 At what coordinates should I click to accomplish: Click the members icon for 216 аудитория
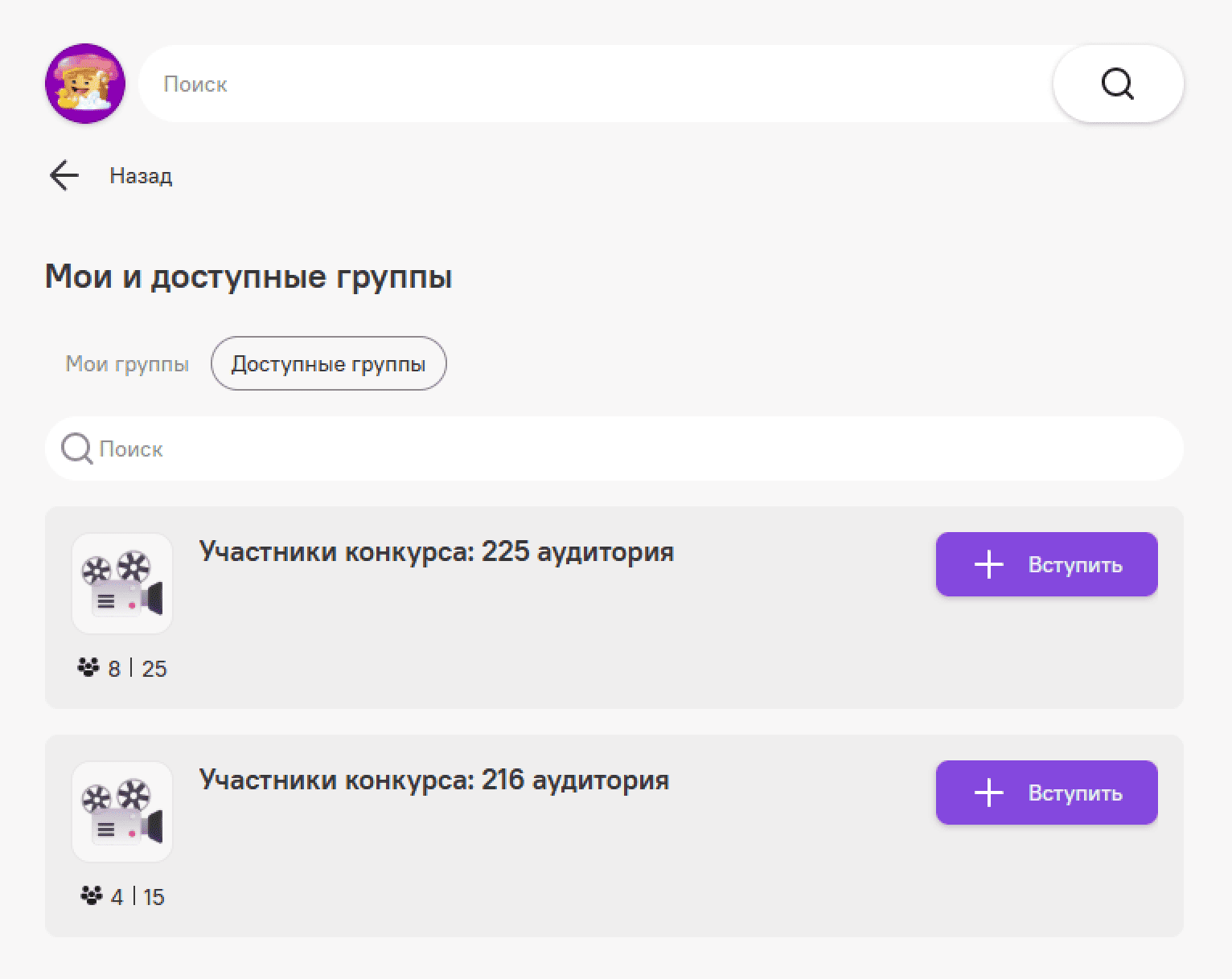pos(92,896)
